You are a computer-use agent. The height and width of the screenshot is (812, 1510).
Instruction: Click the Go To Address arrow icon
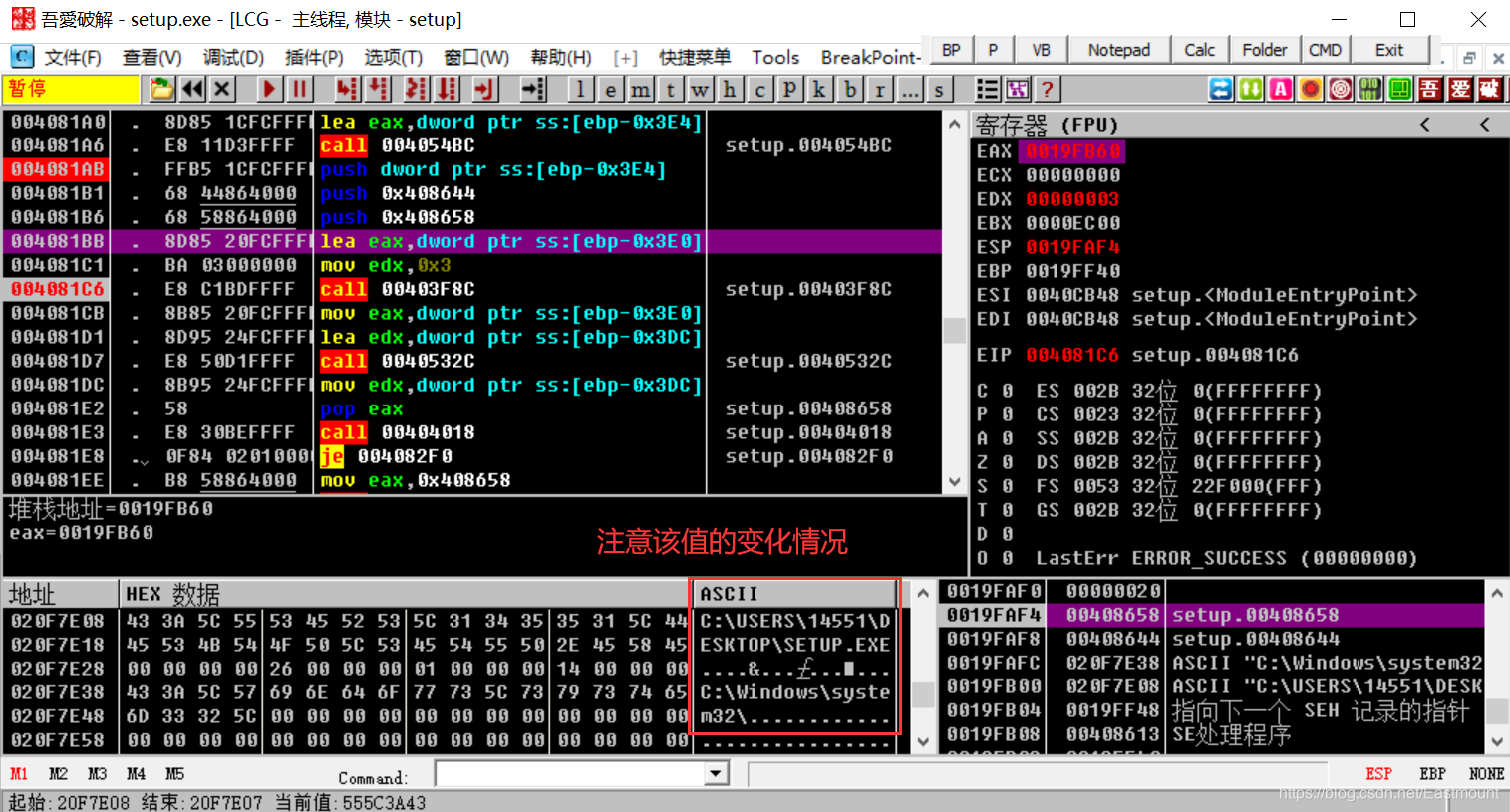tap(533, 89)
